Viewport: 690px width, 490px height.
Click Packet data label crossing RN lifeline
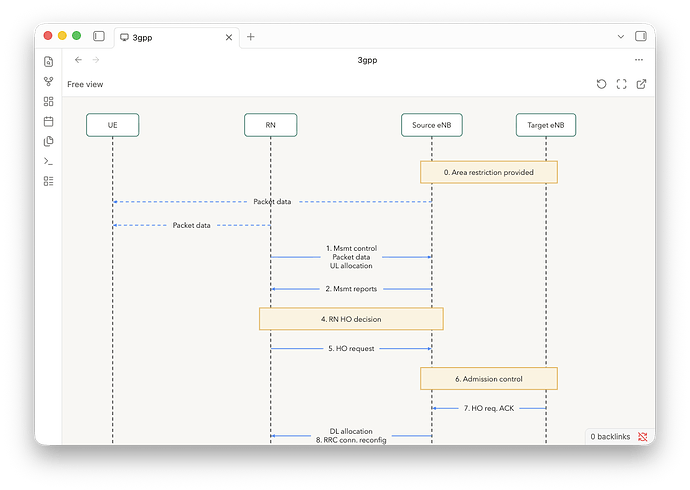(272, 201)
